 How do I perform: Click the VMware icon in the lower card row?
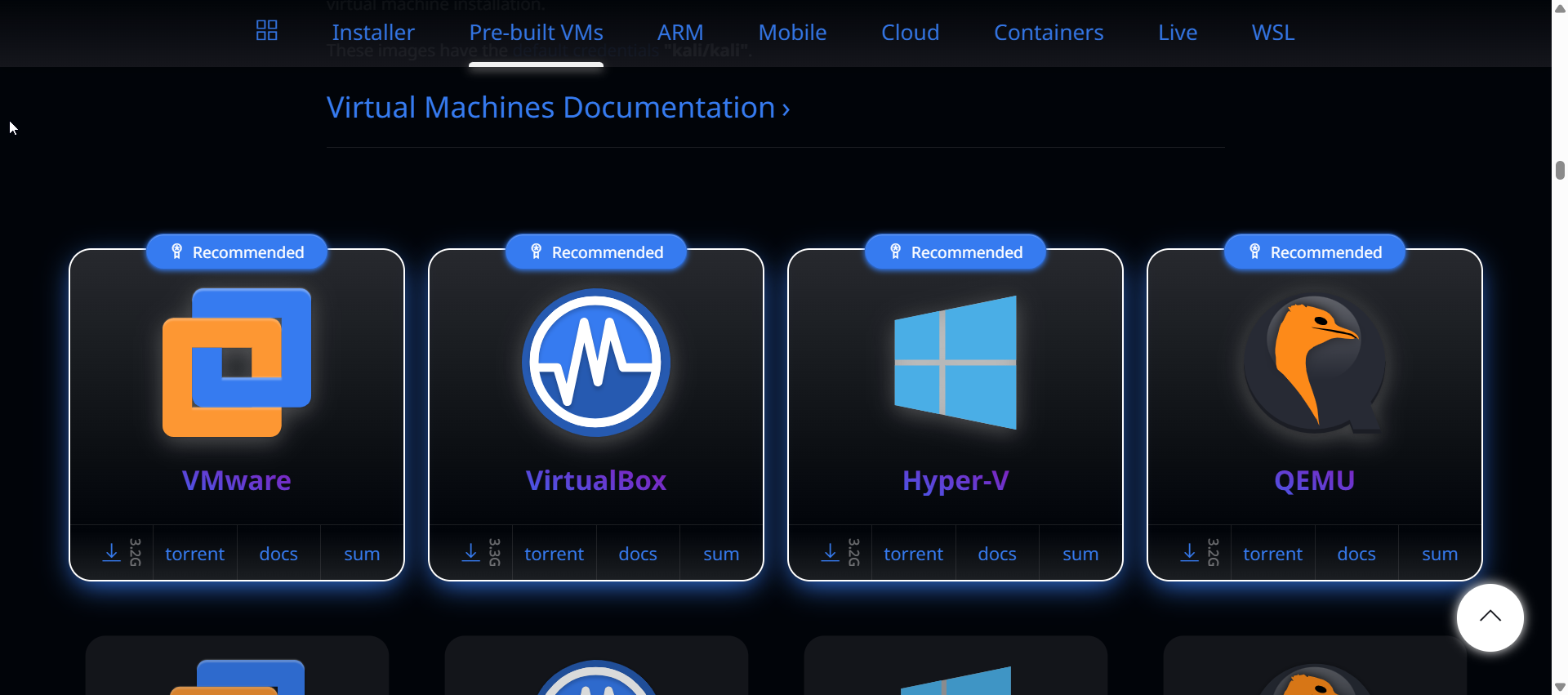coord(237,677)
